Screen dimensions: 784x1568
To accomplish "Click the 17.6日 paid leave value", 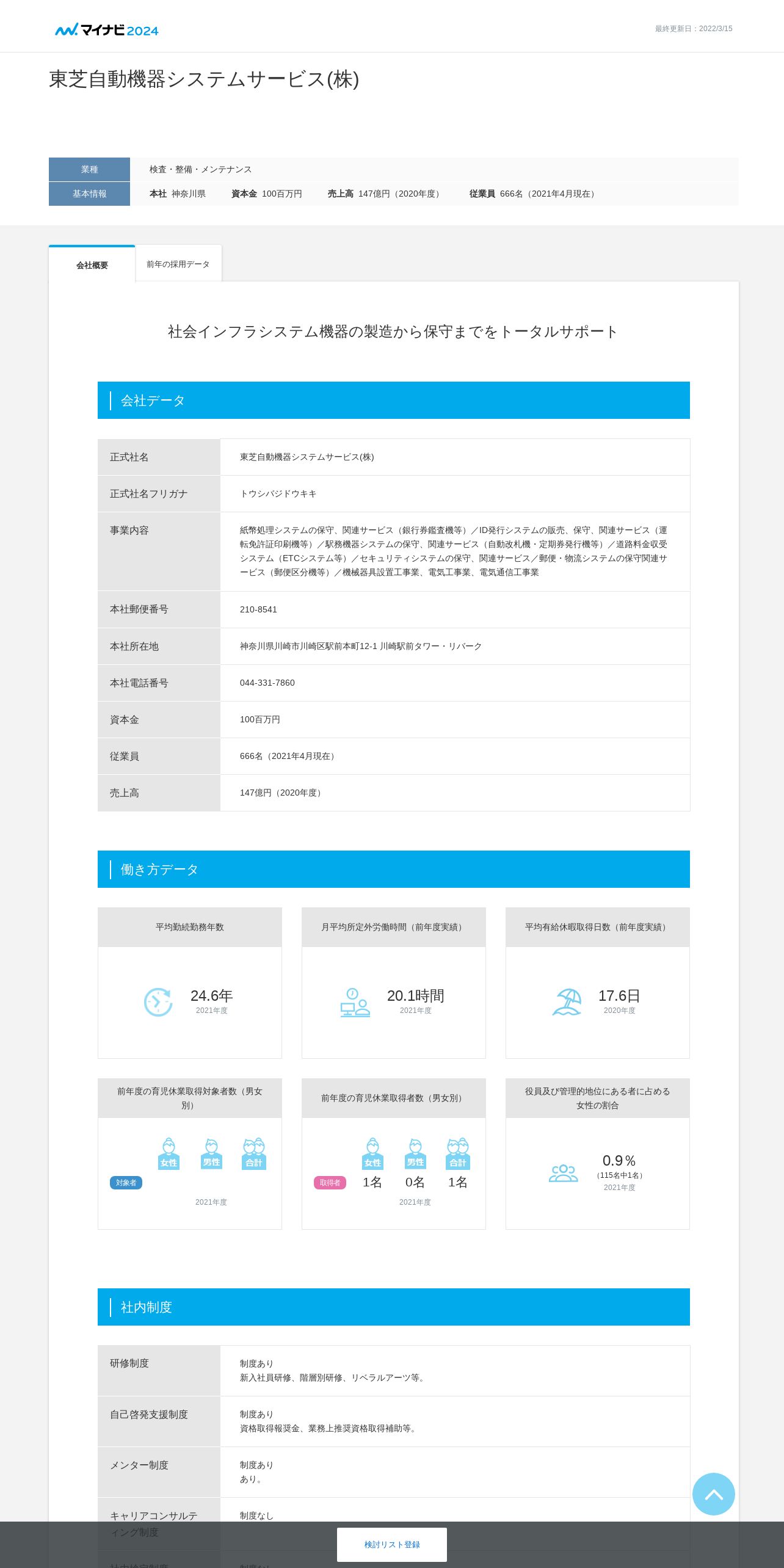I will 619,996.
